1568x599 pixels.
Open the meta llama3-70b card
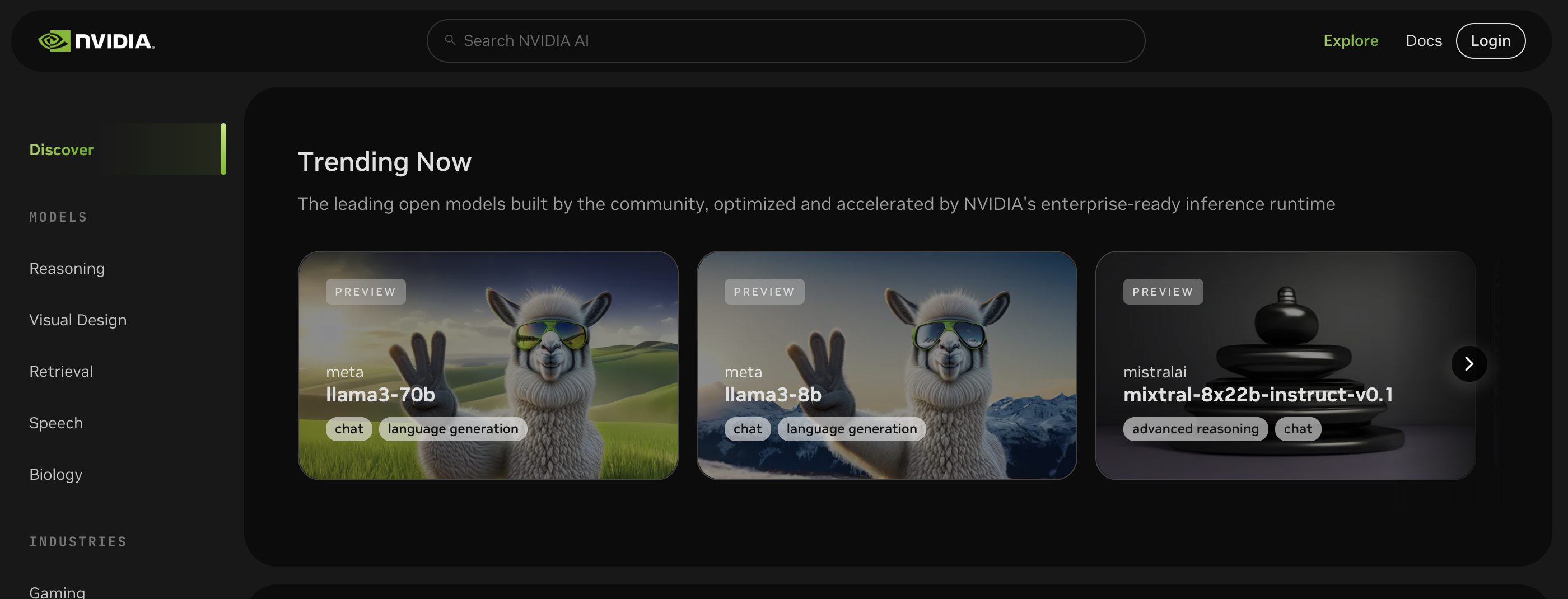488,365
